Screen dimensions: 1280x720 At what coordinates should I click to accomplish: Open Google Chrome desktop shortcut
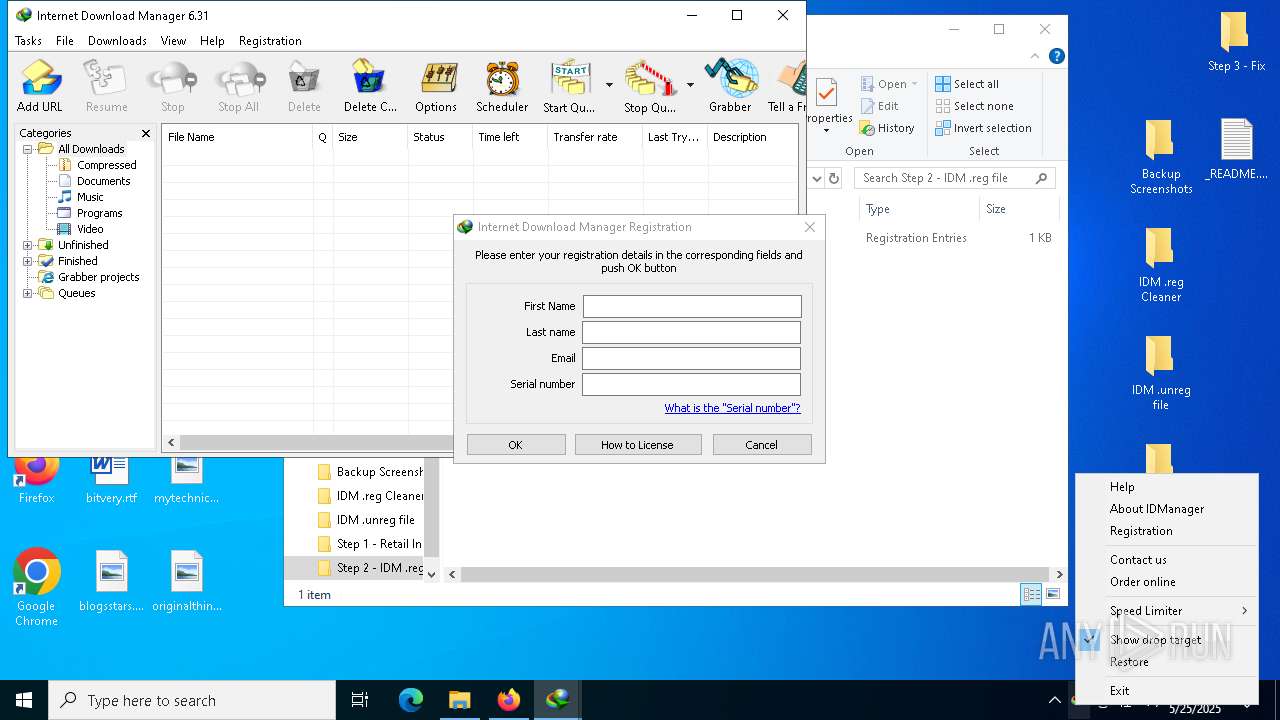pyautogui.click(x=37, y=588)
